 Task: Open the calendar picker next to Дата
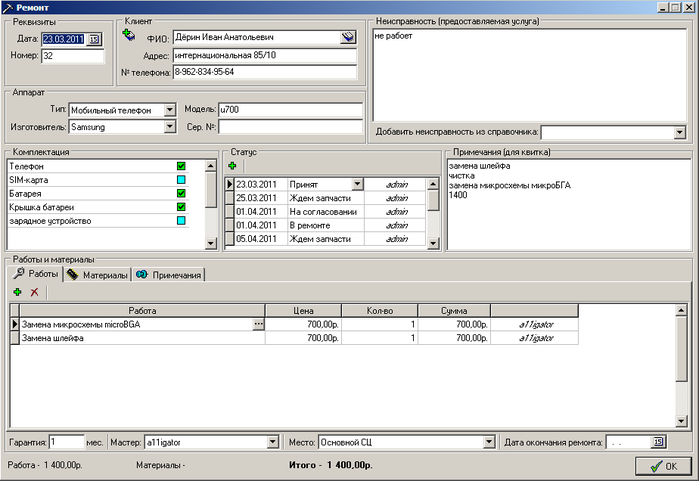pos(95,39)
